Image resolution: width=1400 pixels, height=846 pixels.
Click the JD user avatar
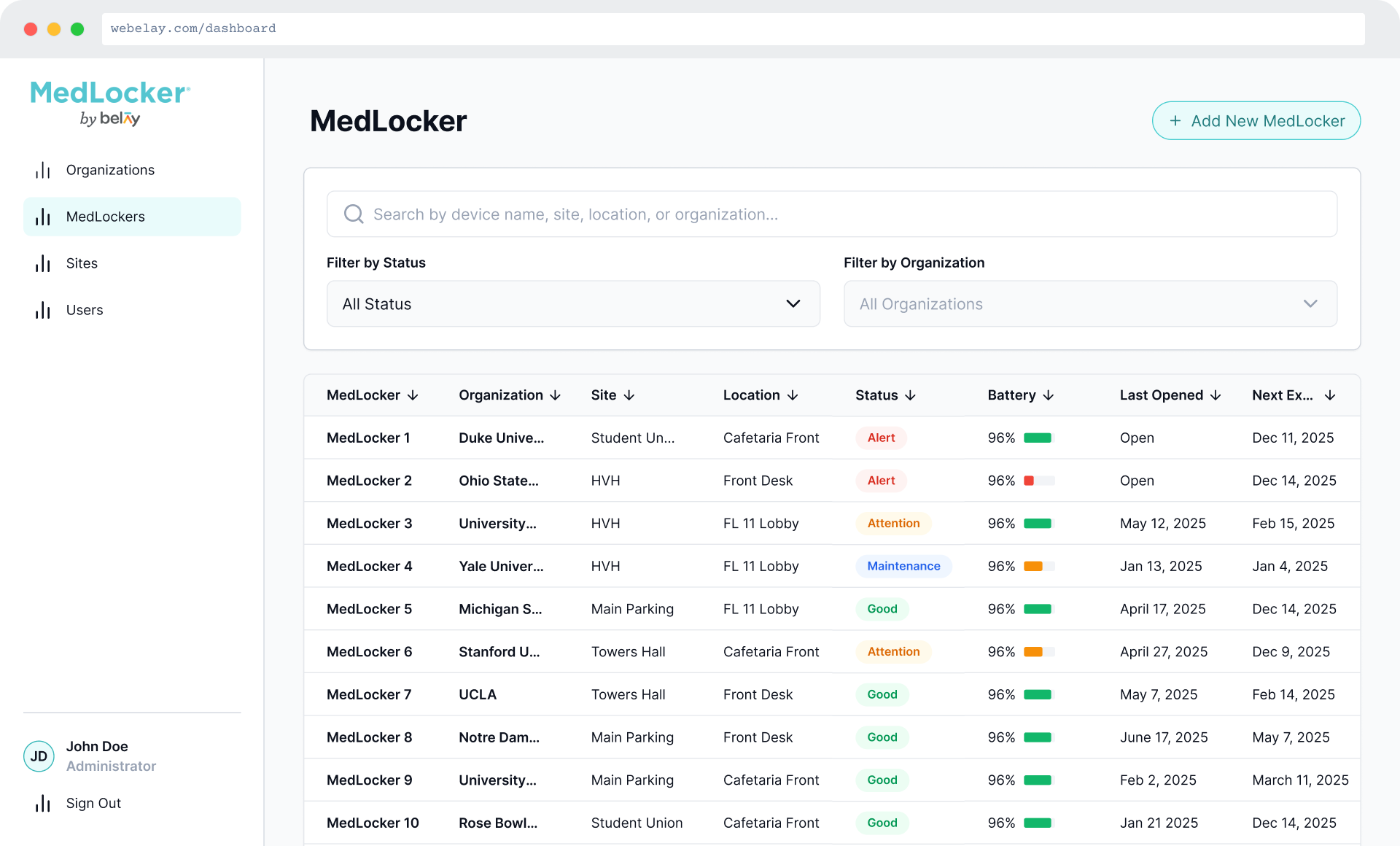[x=39, y=756]
